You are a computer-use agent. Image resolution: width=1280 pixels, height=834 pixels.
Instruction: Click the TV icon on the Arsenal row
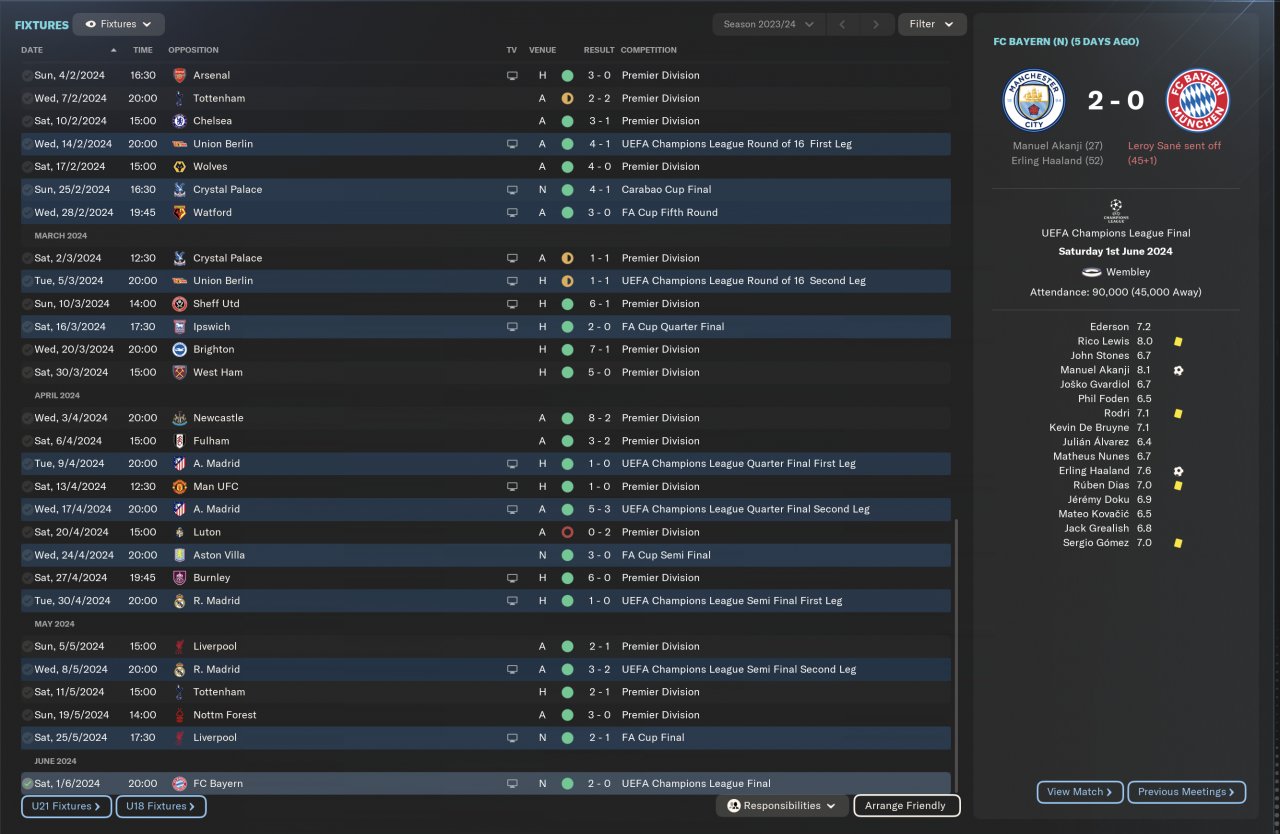pyautogui.click(x=513, y=75)
